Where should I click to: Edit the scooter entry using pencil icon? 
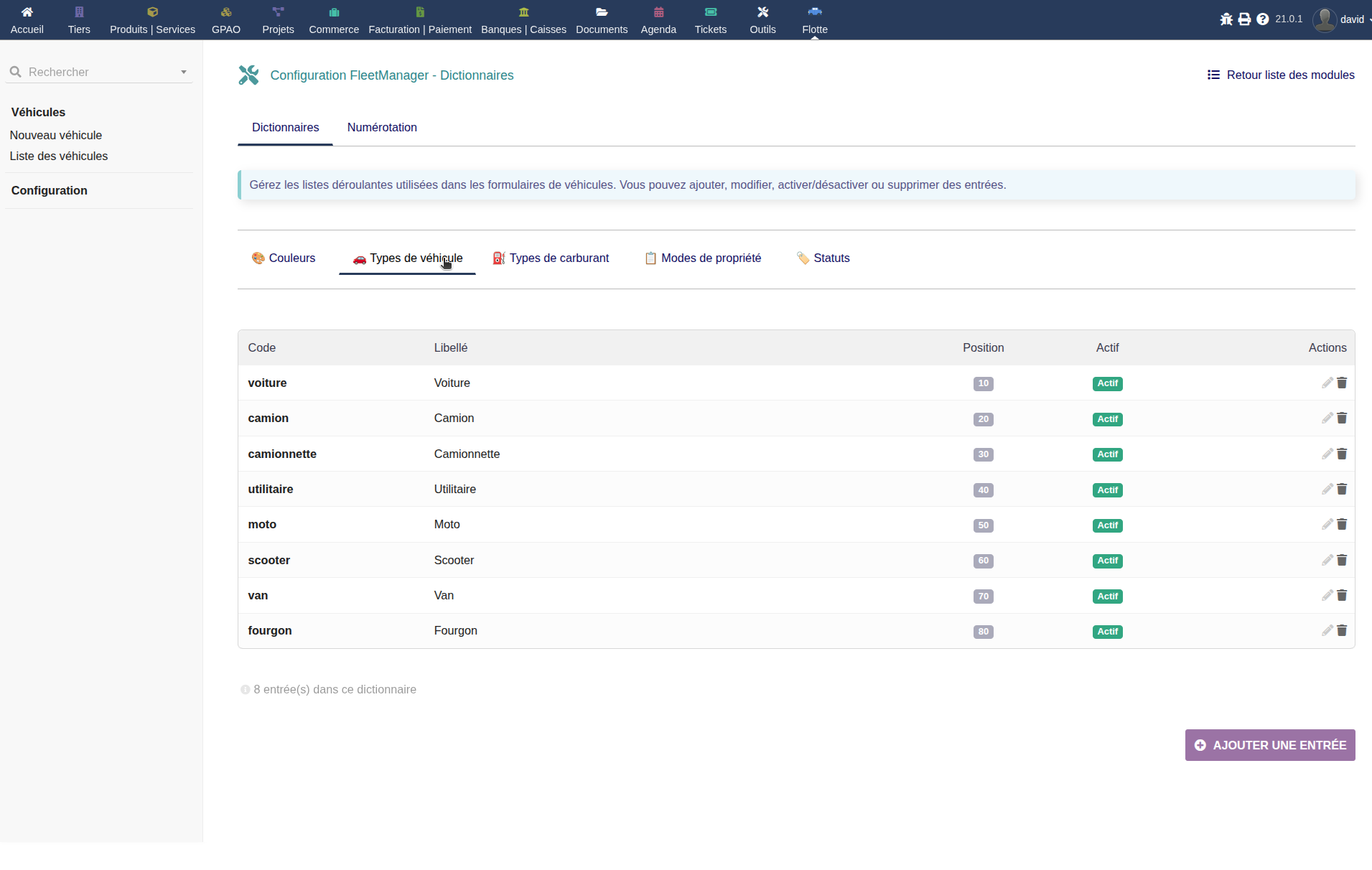click(1327, 560)
